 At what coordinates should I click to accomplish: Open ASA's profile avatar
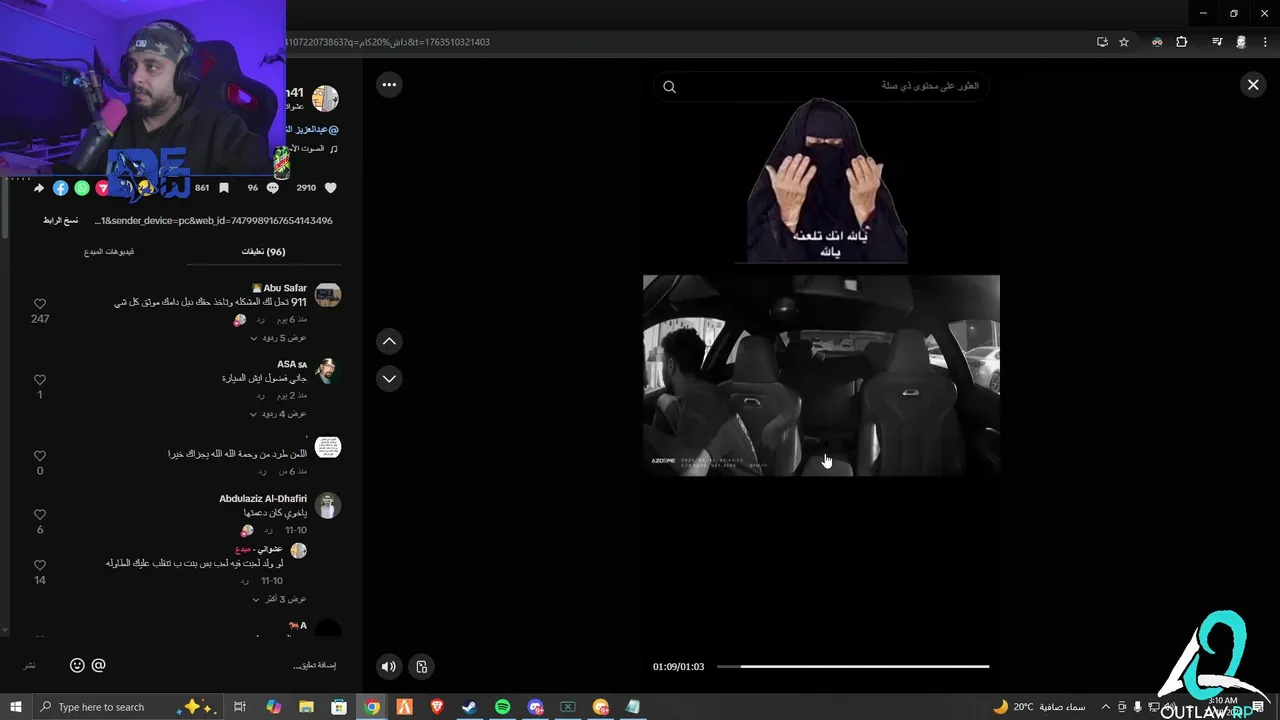[328, 371]
